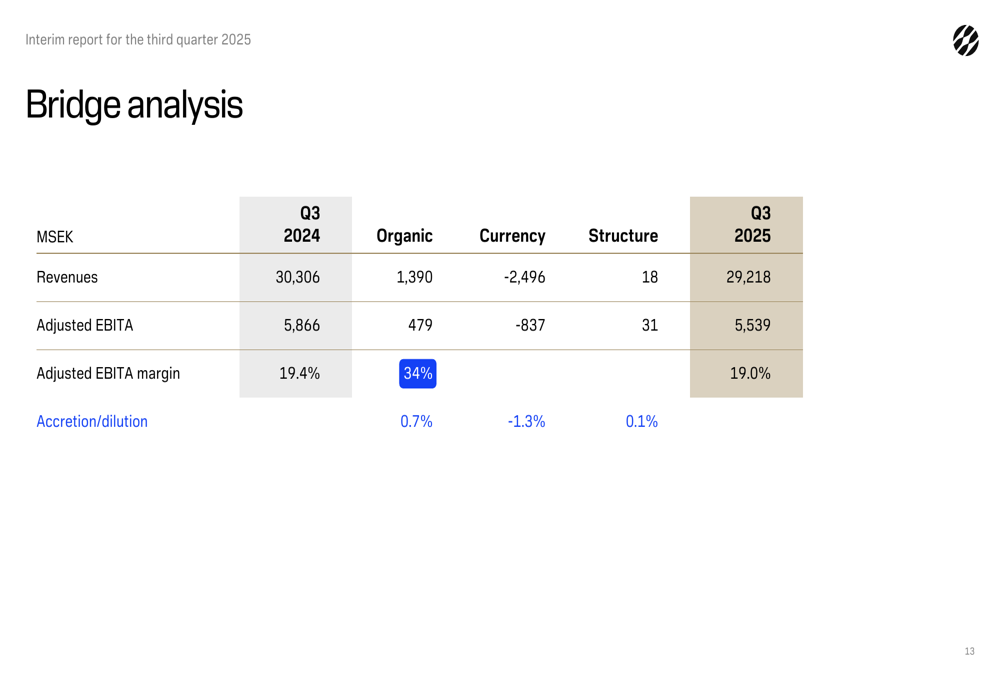Viewport: 1000px width, 685px height.
Task: Click the -2,496 currency revenue value
Action: click(x=524, y=278)
